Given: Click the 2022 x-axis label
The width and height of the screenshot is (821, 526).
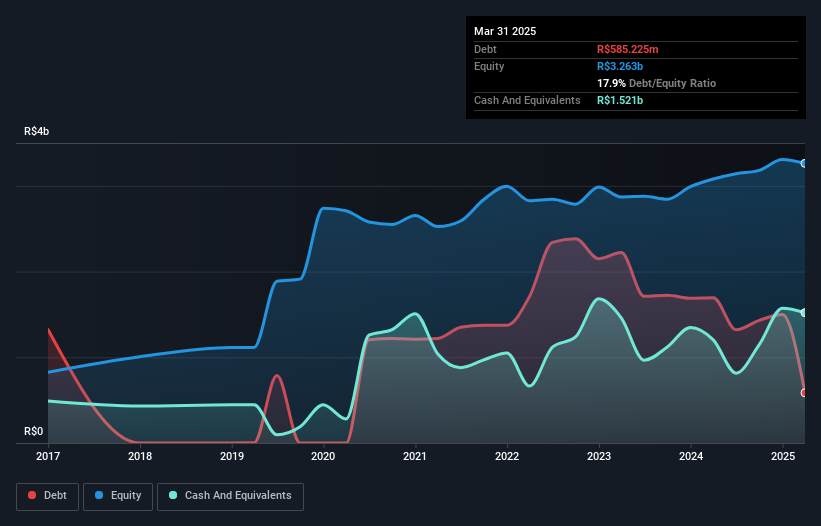Looking at the screenshot, I should tap(507, 456).
